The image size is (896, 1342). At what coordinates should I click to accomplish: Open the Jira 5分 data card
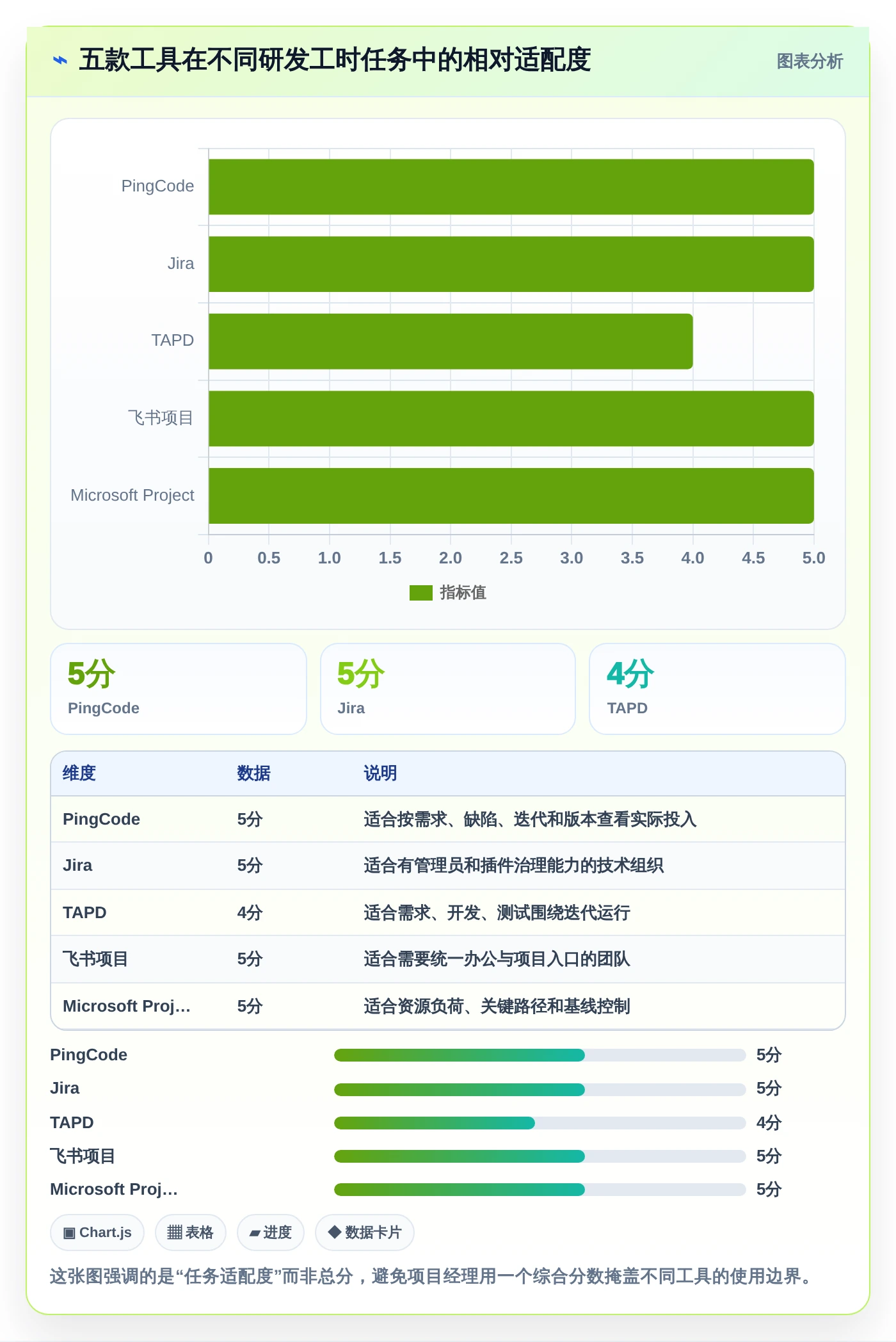(x=448, y=689)
